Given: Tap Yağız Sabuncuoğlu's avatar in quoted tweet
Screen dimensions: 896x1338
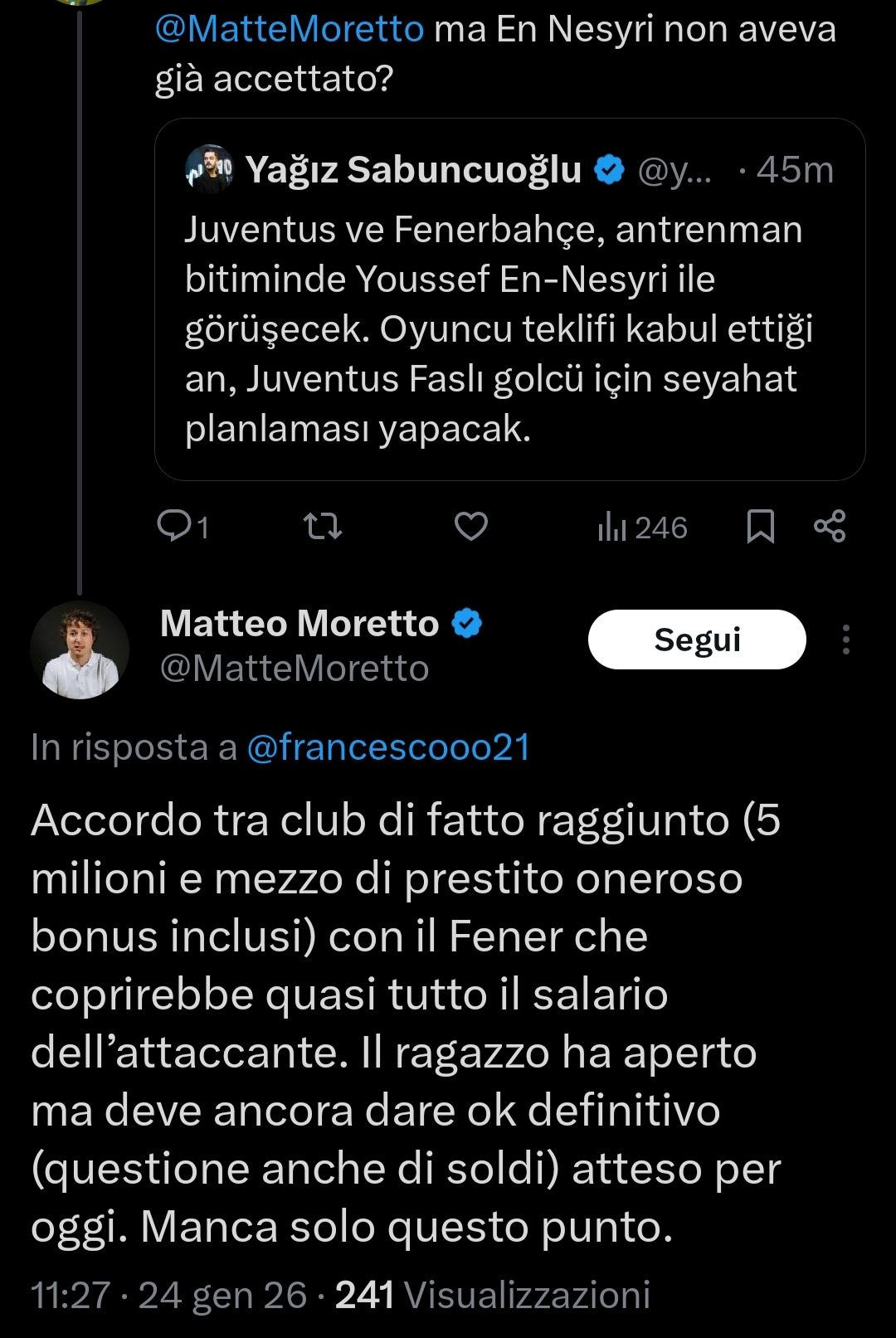Looking at the screenshot, I should click(x=209, y=169).
